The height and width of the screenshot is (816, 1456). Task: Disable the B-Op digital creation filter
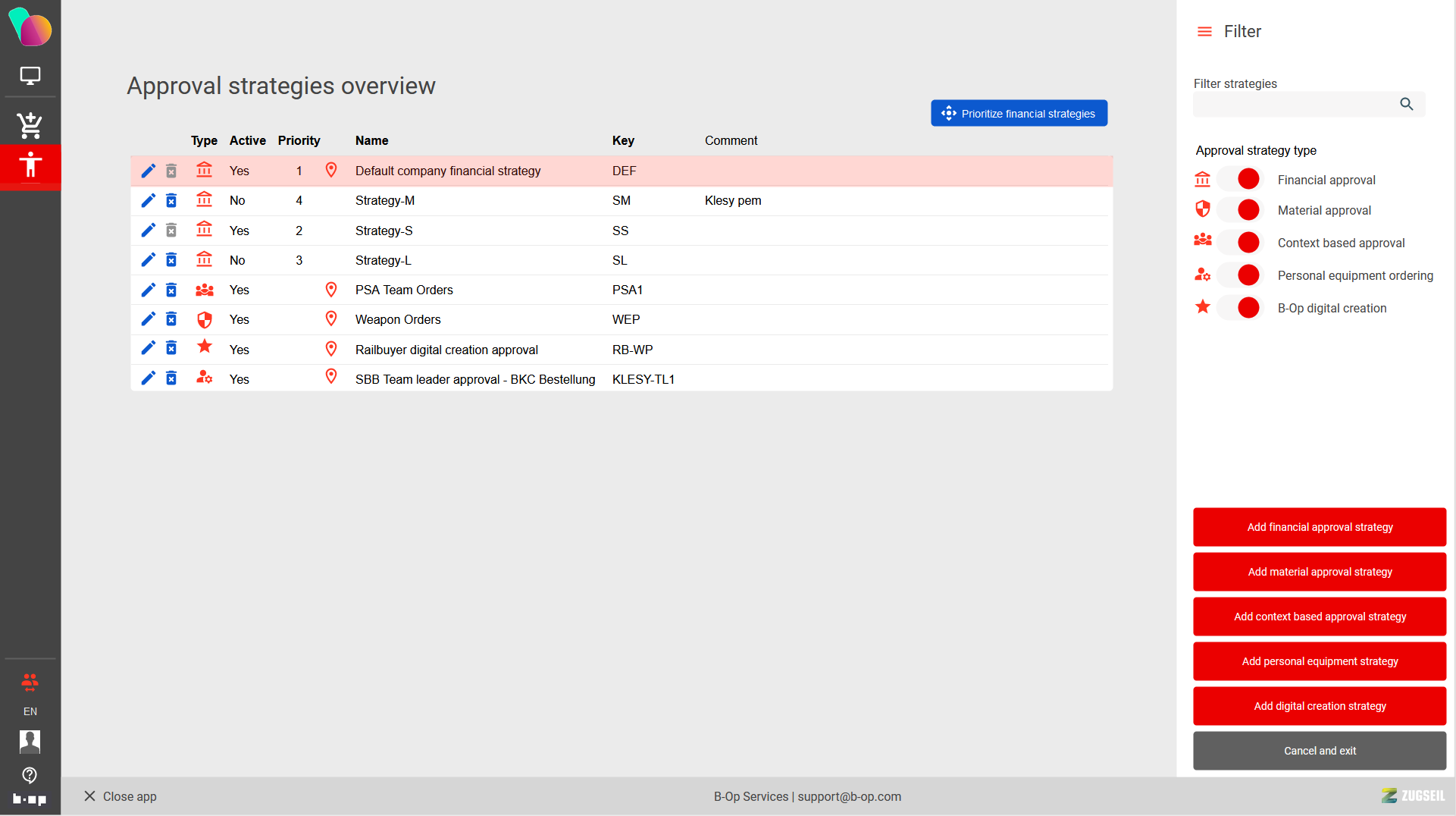pos(1240,308)
